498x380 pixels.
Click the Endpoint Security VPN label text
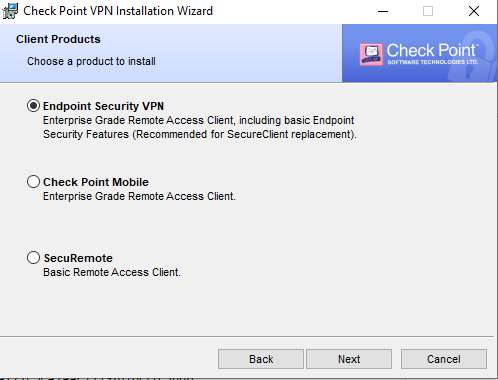pyautogui.click(x=103, y=106)
